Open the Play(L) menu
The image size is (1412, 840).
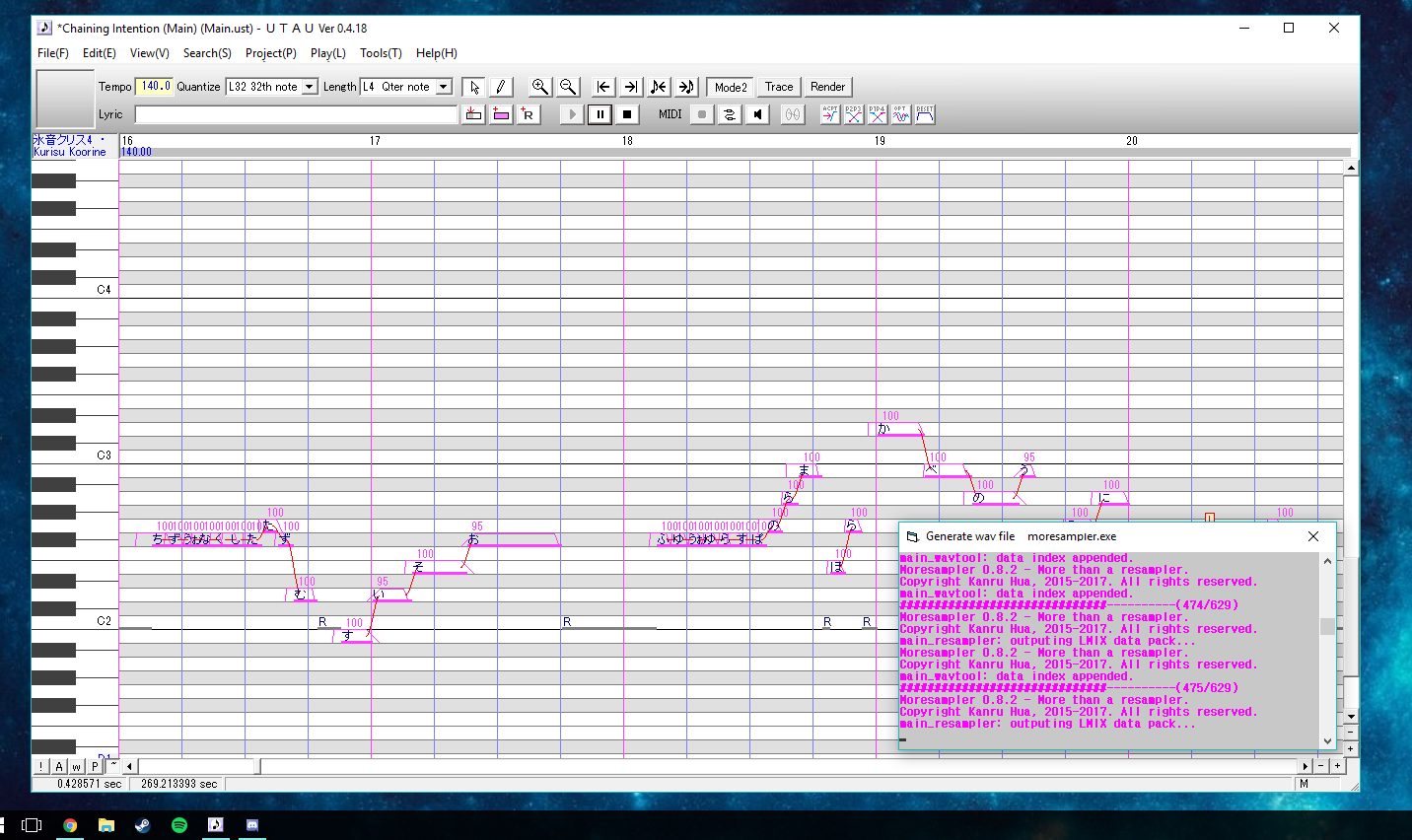(x=328, y=53)
